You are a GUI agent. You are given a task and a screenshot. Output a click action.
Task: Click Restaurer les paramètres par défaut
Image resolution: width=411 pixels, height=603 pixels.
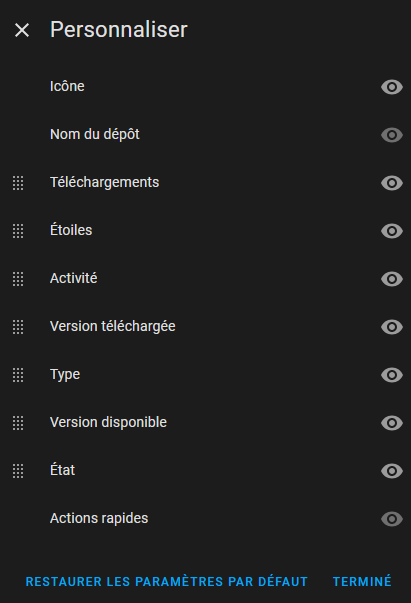166,581
